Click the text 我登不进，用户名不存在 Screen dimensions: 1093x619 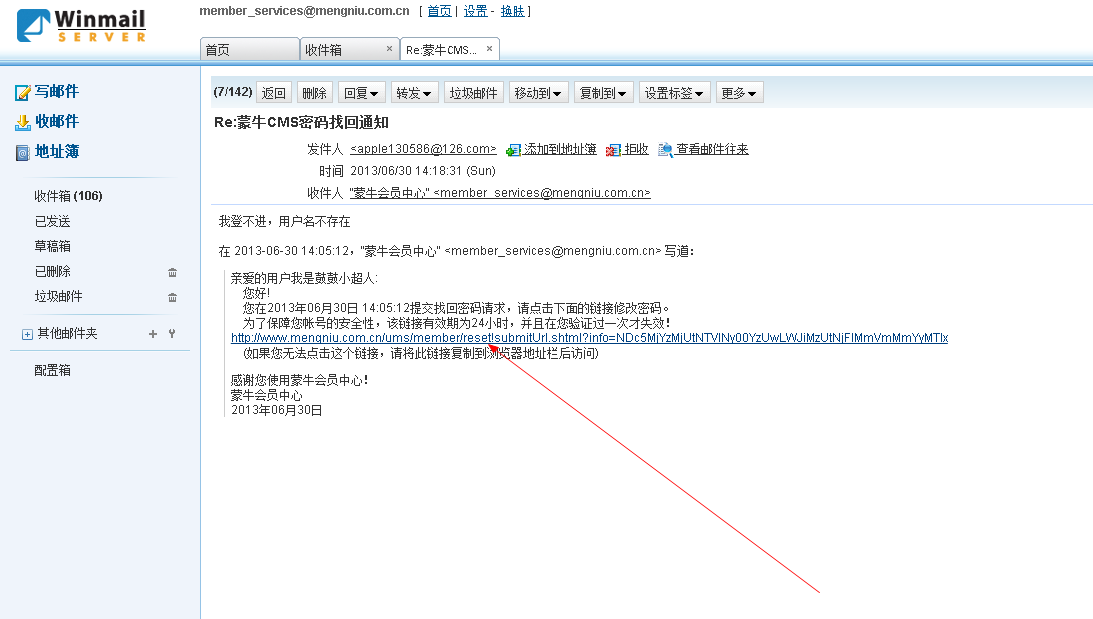(284, 222)
